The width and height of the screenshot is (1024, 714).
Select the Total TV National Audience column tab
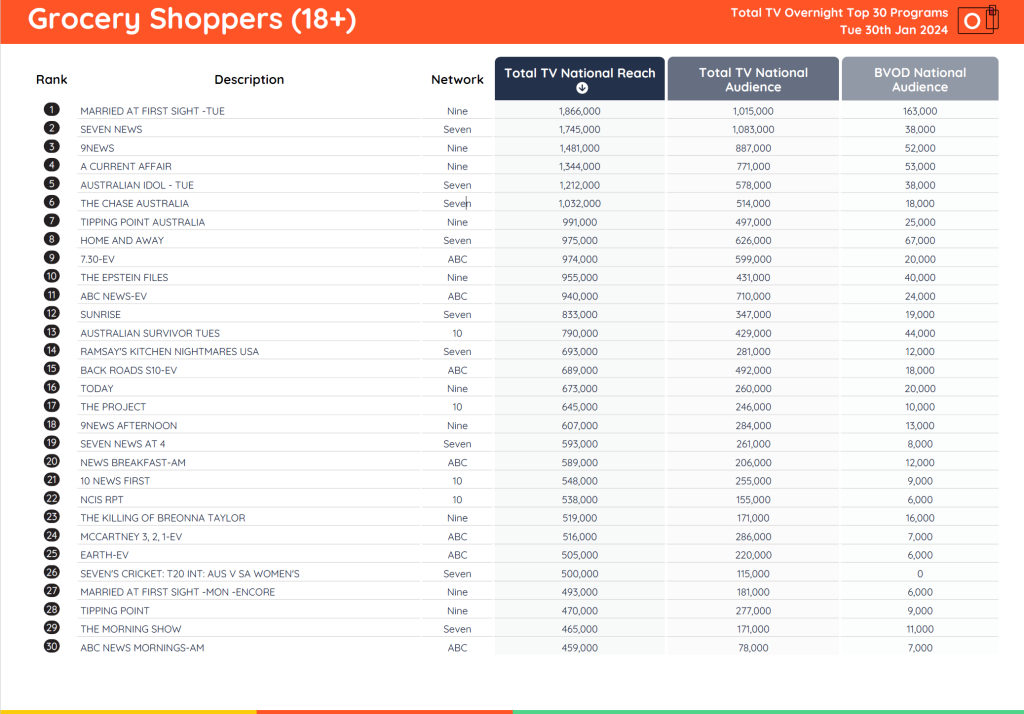point(753,78)
